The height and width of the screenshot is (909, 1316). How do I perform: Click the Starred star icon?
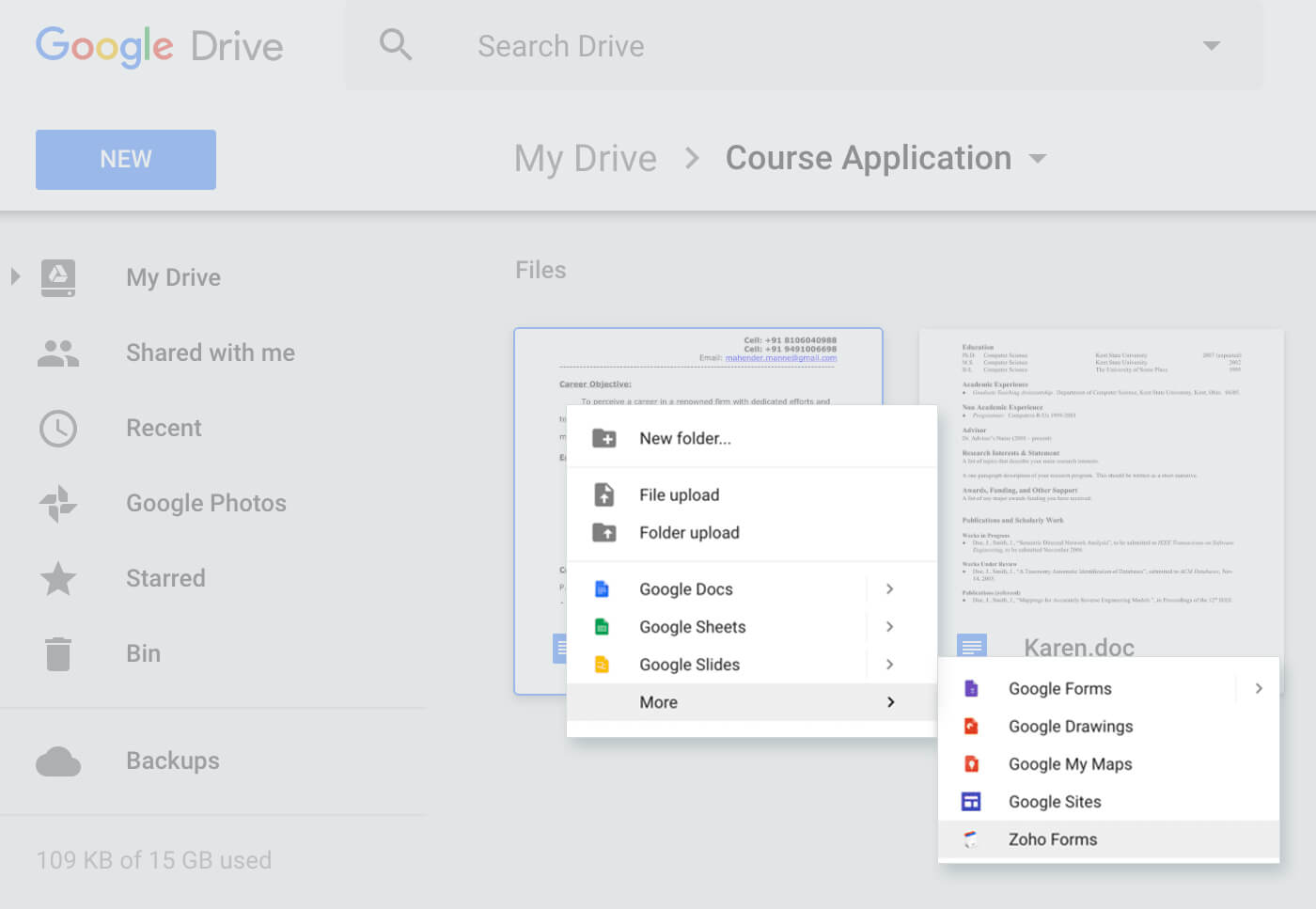(58, 579)
